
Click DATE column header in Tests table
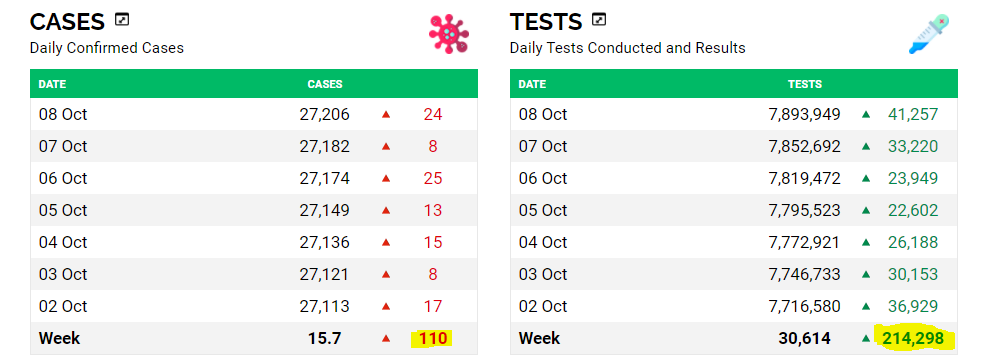pyautogui.click(x=532, y=84)
